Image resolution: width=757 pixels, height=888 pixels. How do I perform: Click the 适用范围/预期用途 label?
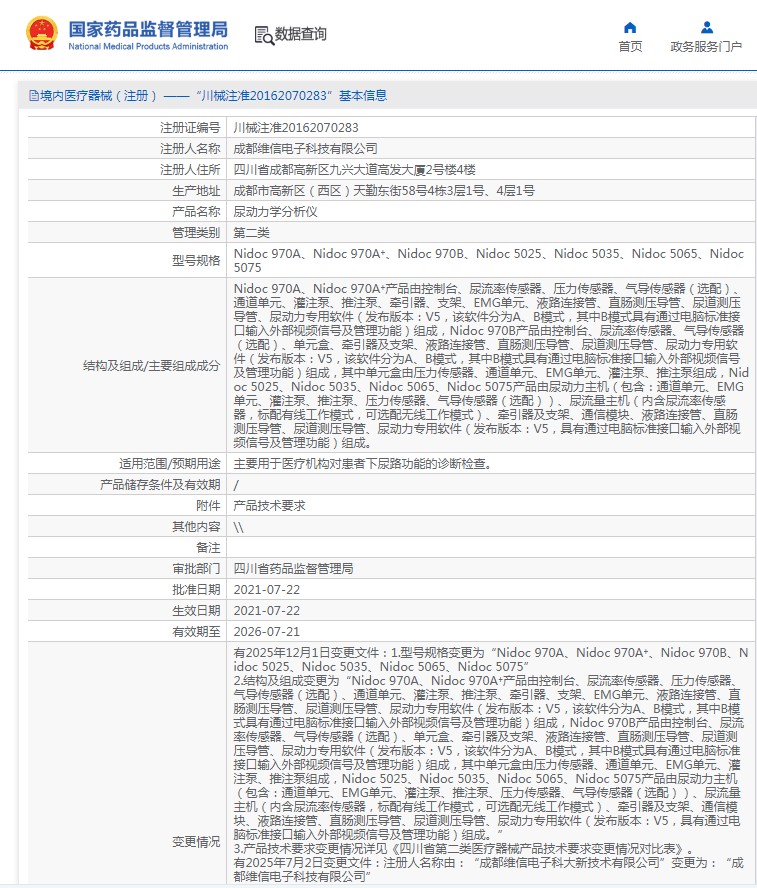coord(169,464)
